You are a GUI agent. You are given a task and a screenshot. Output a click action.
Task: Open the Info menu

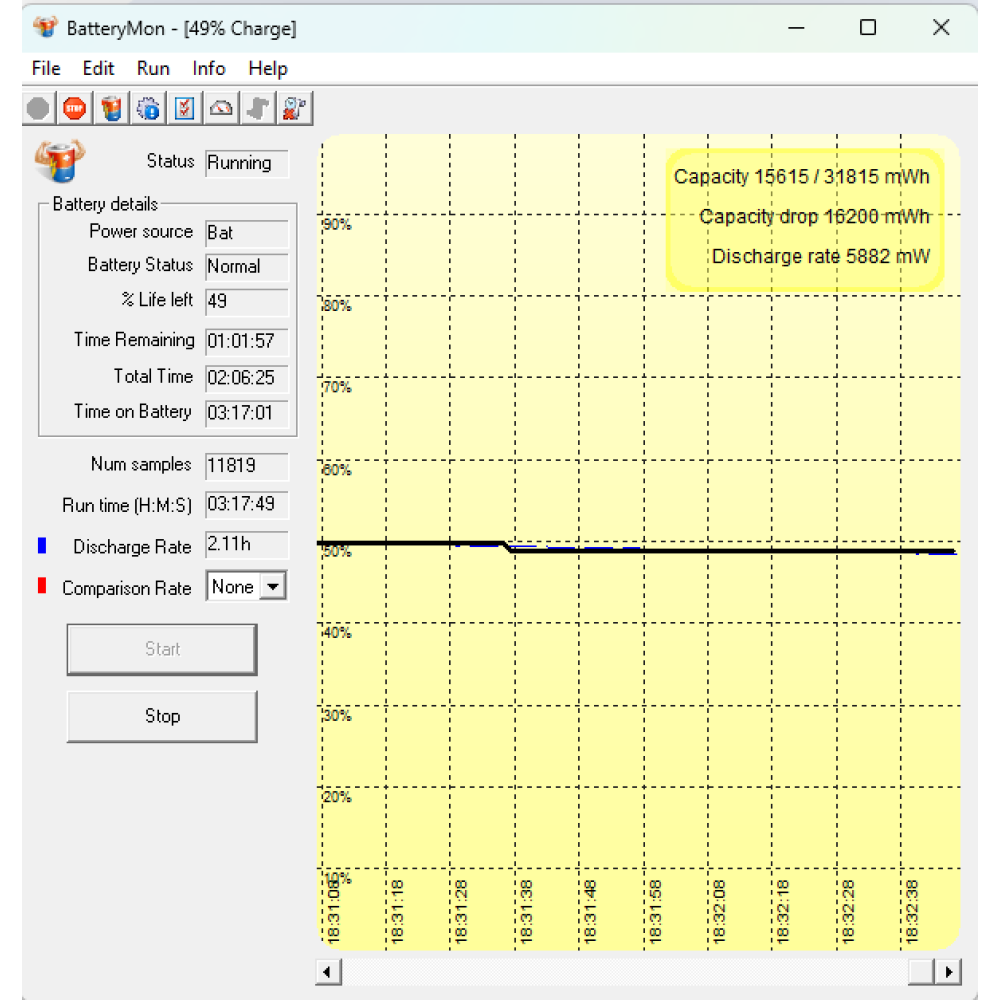[x=209, y=69]
